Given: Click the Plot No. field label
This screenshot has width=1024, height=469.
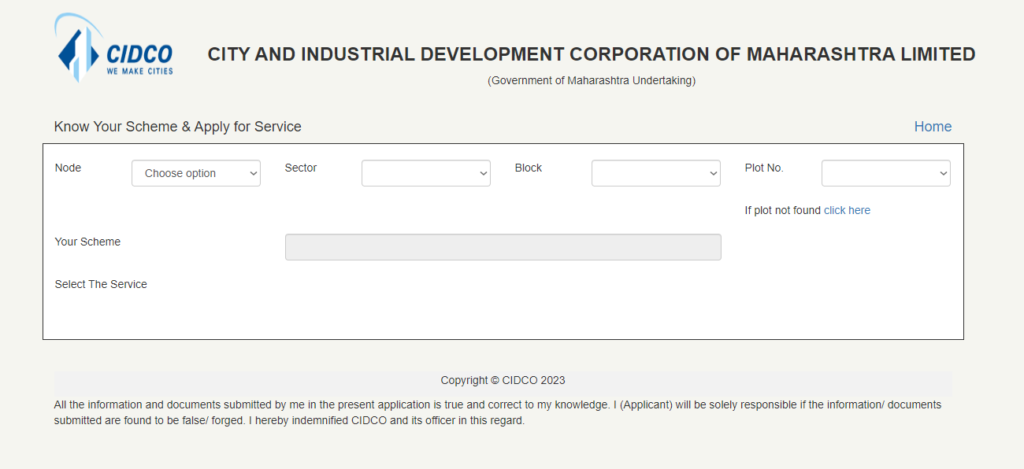Looking at the screenshot, I should click(x=764, y=168).
